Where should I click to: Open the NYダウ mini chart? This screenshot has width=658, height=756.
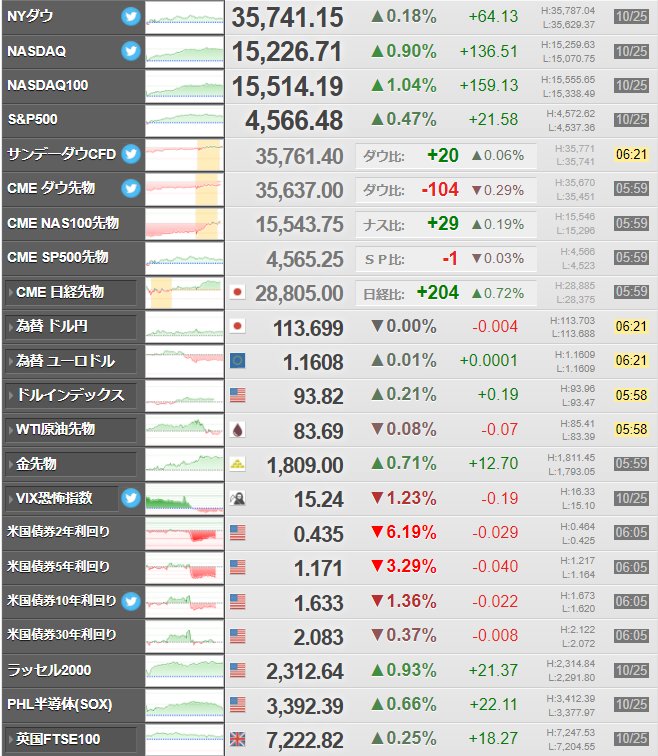(x=185, y=17)
